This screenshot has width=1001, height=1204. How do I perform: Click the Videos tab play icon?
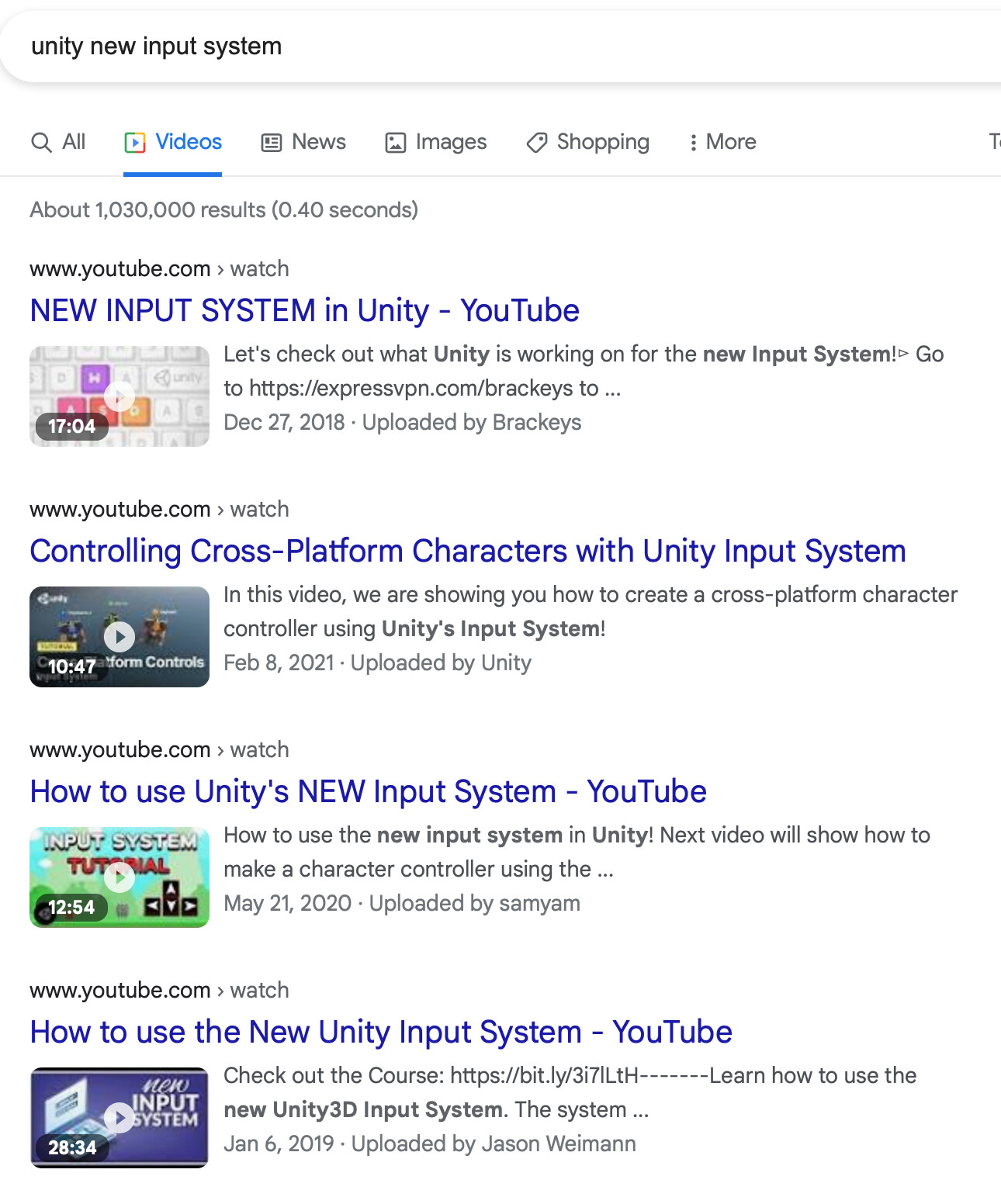tap(134, 143)
